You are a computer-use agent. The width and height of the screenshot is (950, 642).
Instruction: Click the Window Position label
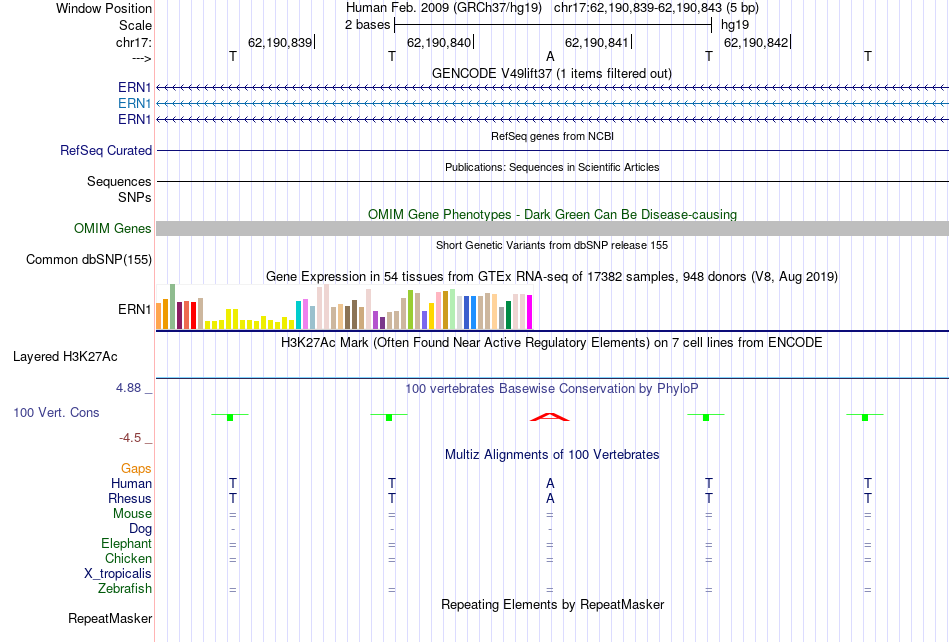pyautogui.click(x=104, y=8)
